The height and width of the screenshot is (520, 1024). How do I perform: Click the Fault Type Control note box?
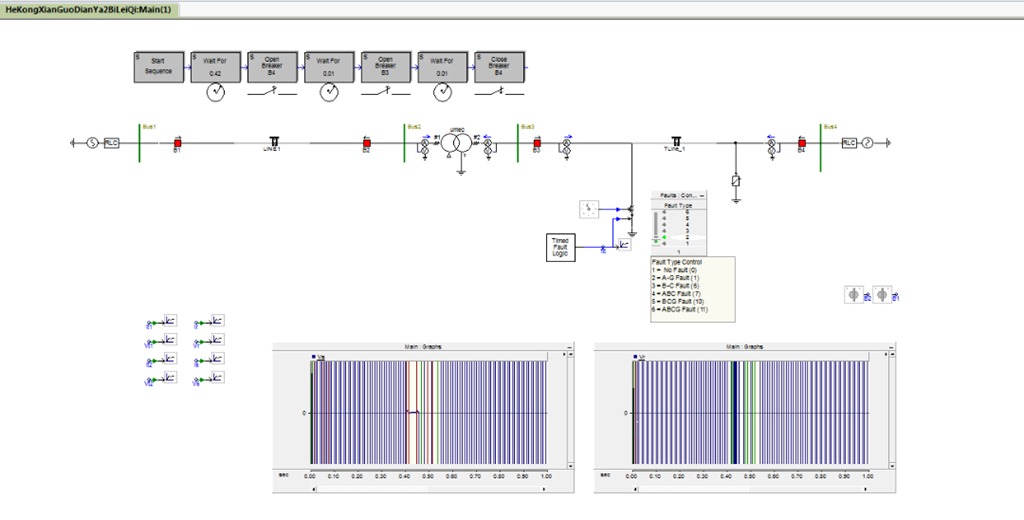pos(692,289)
